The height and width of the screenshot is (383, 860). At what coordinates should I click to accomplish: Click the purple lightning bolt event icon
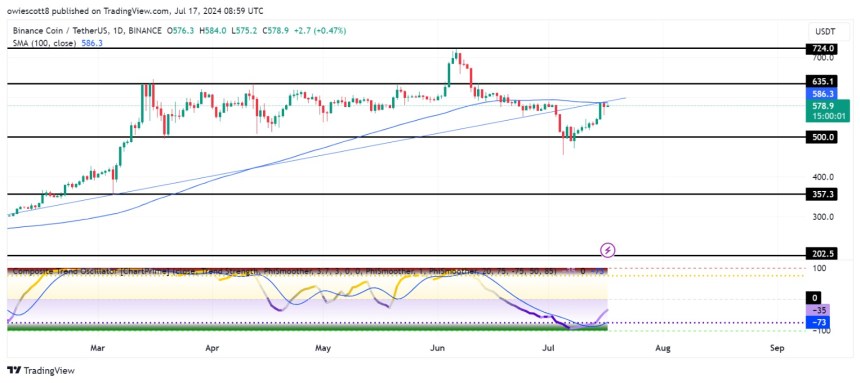coord(608,251)
